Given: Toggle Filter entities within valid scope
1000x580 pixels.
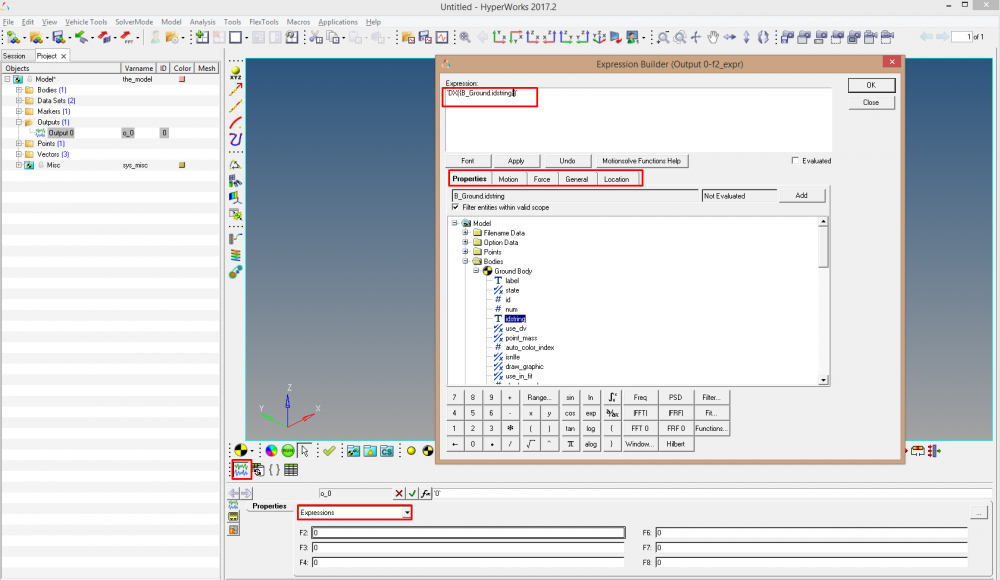Looking at the screenshot, I should pyautogui.click(x=455, y=207).
